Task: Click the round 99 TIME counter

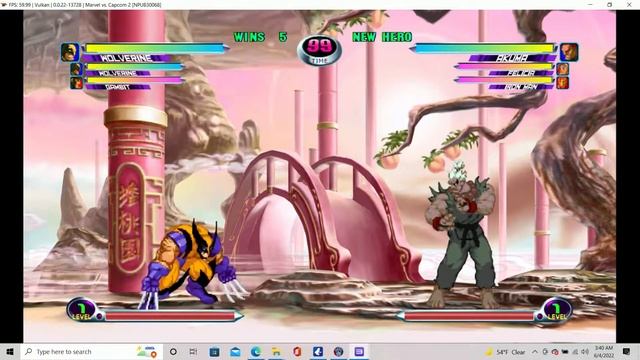Action: [x=319, y=49]
